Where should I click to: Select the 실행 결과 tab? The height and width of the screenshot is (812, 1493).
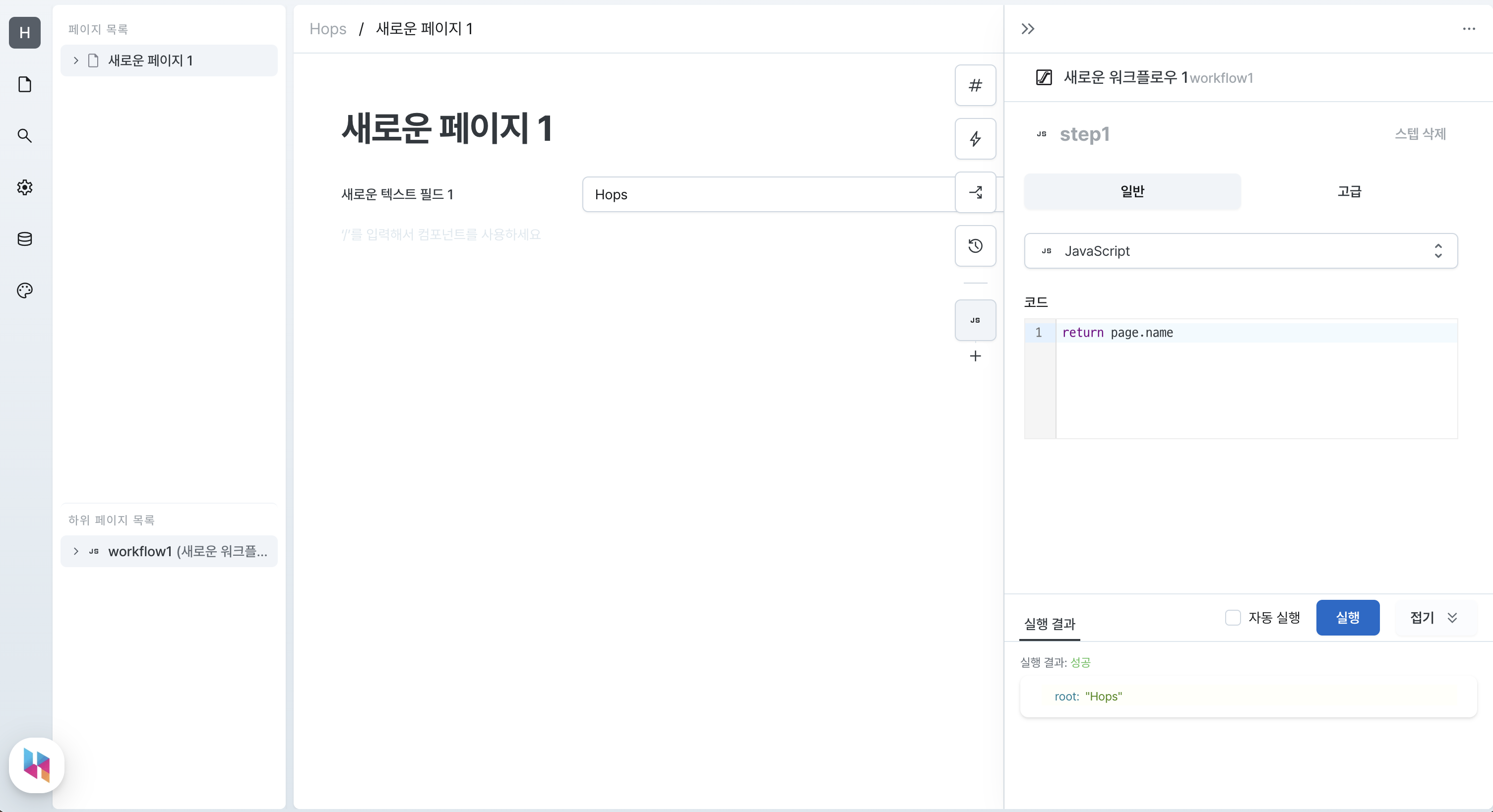[1050, 624]
